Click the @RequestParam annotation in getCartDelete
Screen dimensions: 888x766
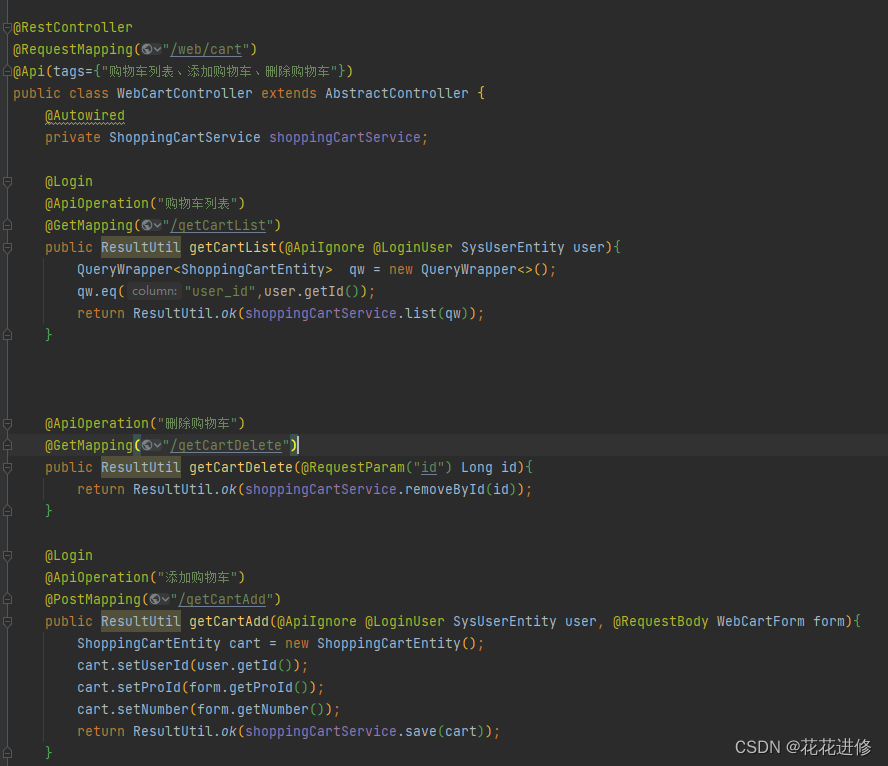tap(353, 468)
